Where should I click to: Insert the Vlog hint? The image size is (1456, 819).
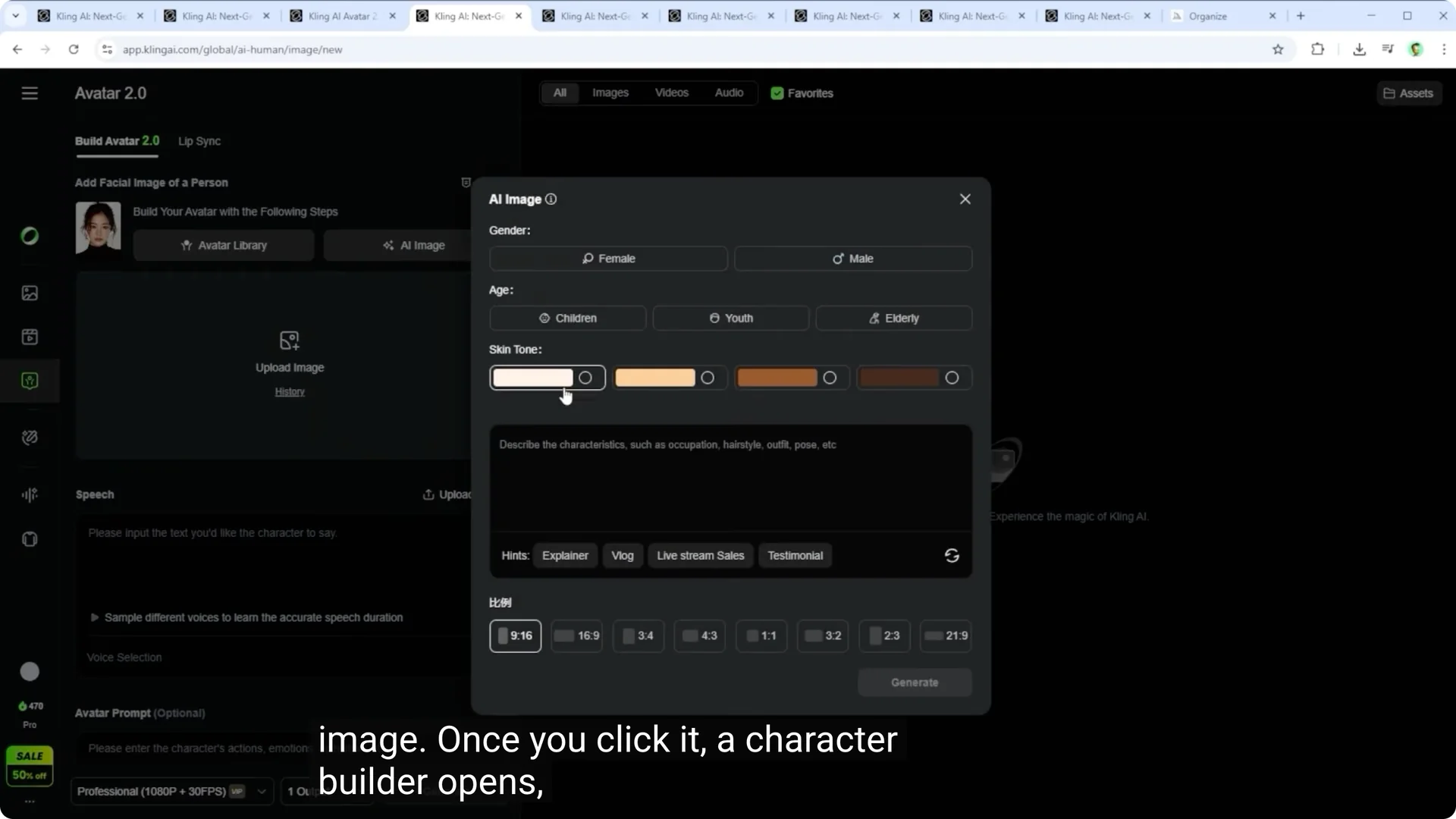(x=622, y=556)
